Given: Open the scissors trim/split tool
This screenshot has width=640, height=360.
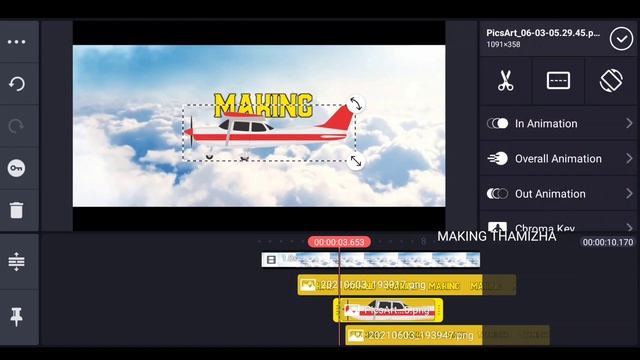Looking at the screenshot, I should (505, 80).
